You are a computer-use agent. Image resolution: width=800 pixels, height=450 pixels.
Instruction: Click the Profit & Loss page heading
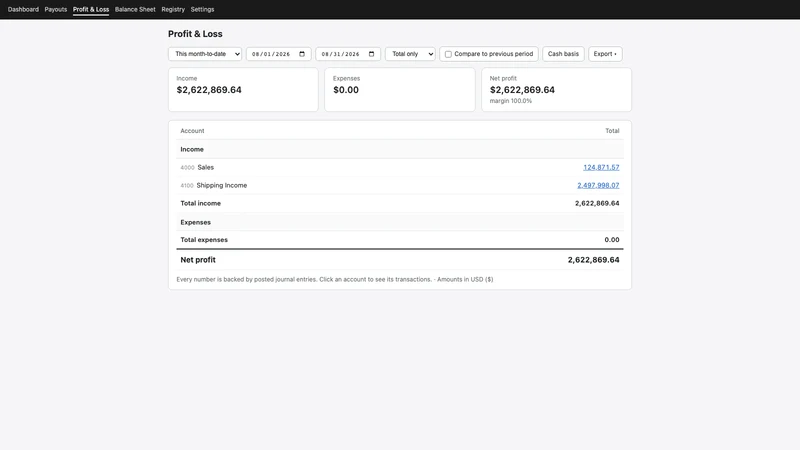pos(195,34)
